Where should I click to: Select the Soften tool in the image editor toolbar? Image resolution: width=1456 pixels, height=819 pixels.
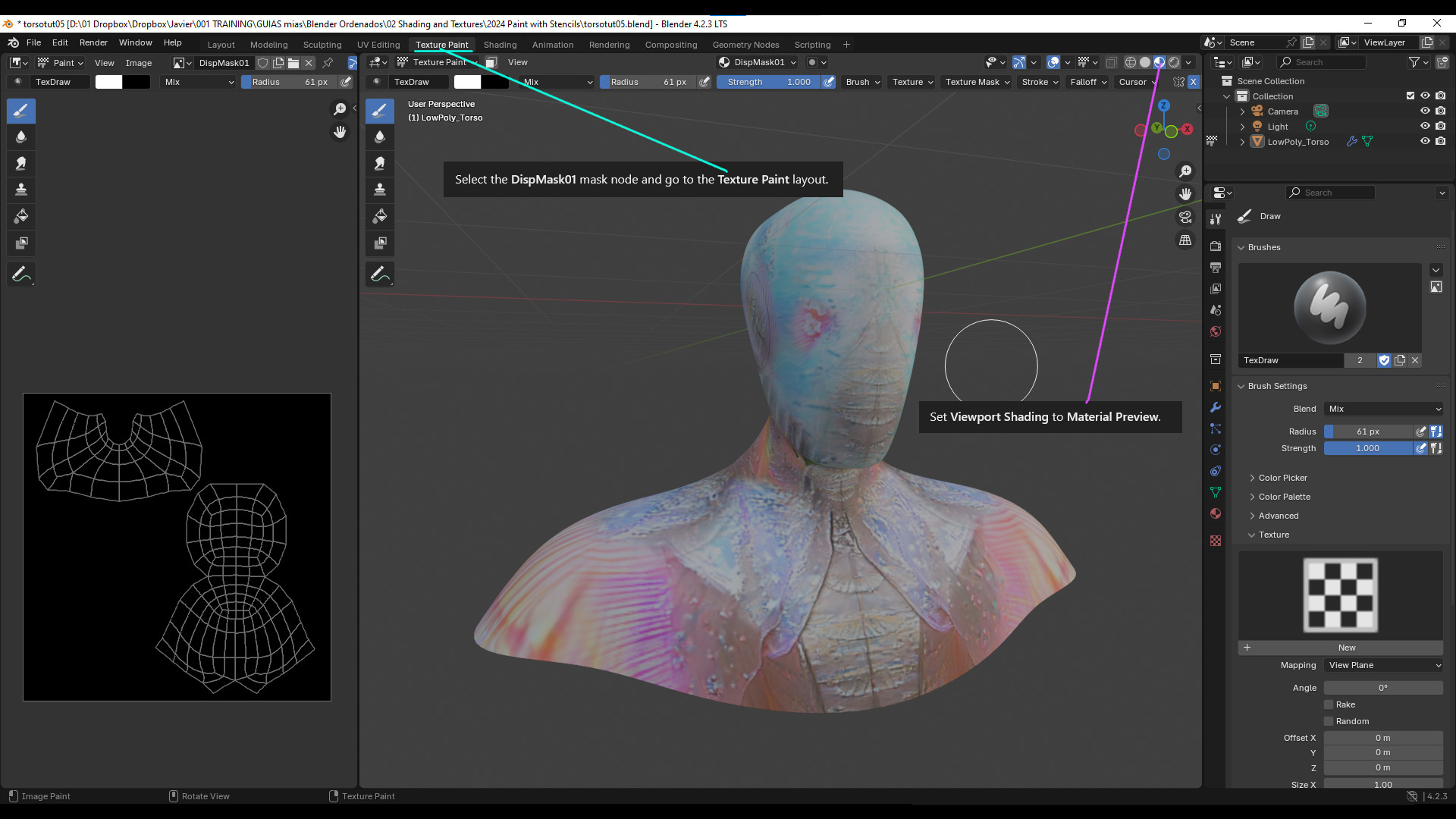[21, 136]
